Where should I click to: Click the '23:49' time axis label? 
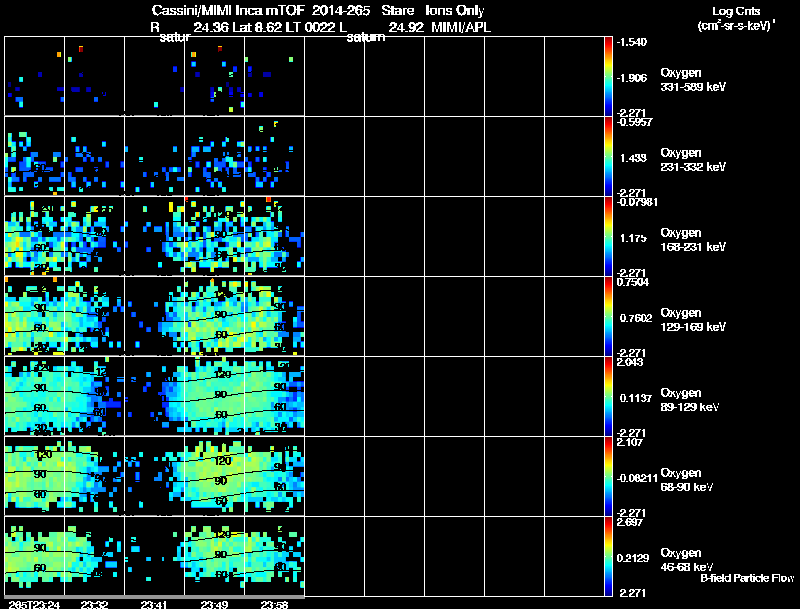coord(214,604)
